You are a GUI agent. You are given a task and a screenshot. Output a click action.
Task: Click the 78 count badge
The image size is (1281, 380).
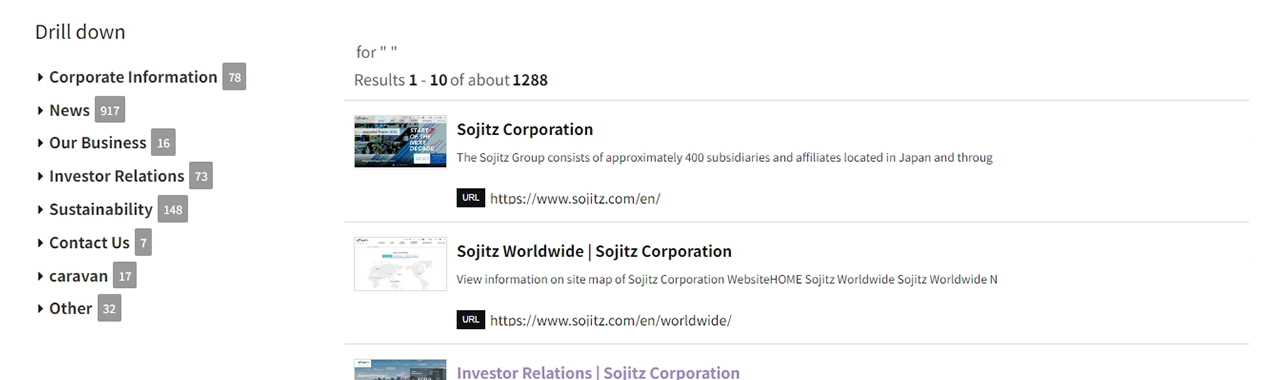tap(234, 77)
